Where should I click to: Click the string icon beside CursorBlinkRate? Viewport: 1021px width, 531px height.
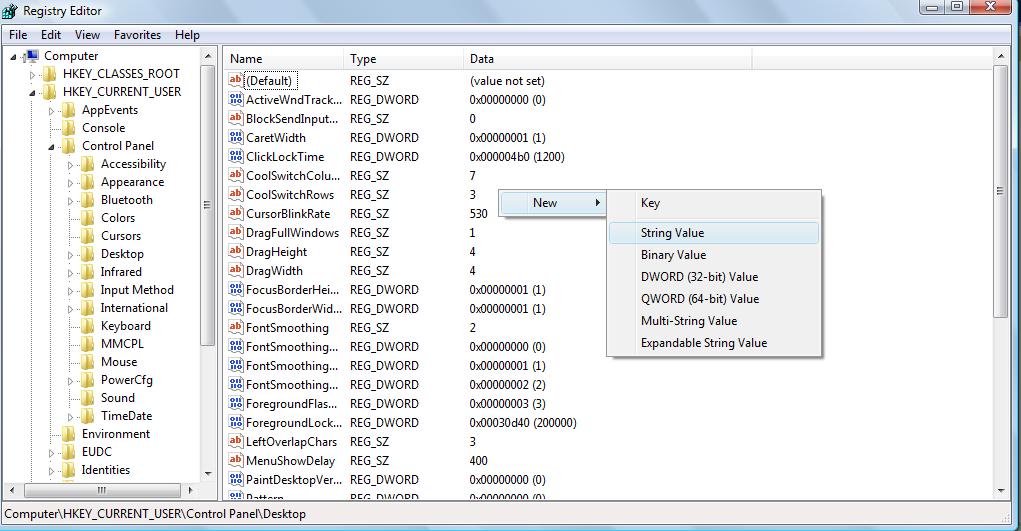(236, 213)
